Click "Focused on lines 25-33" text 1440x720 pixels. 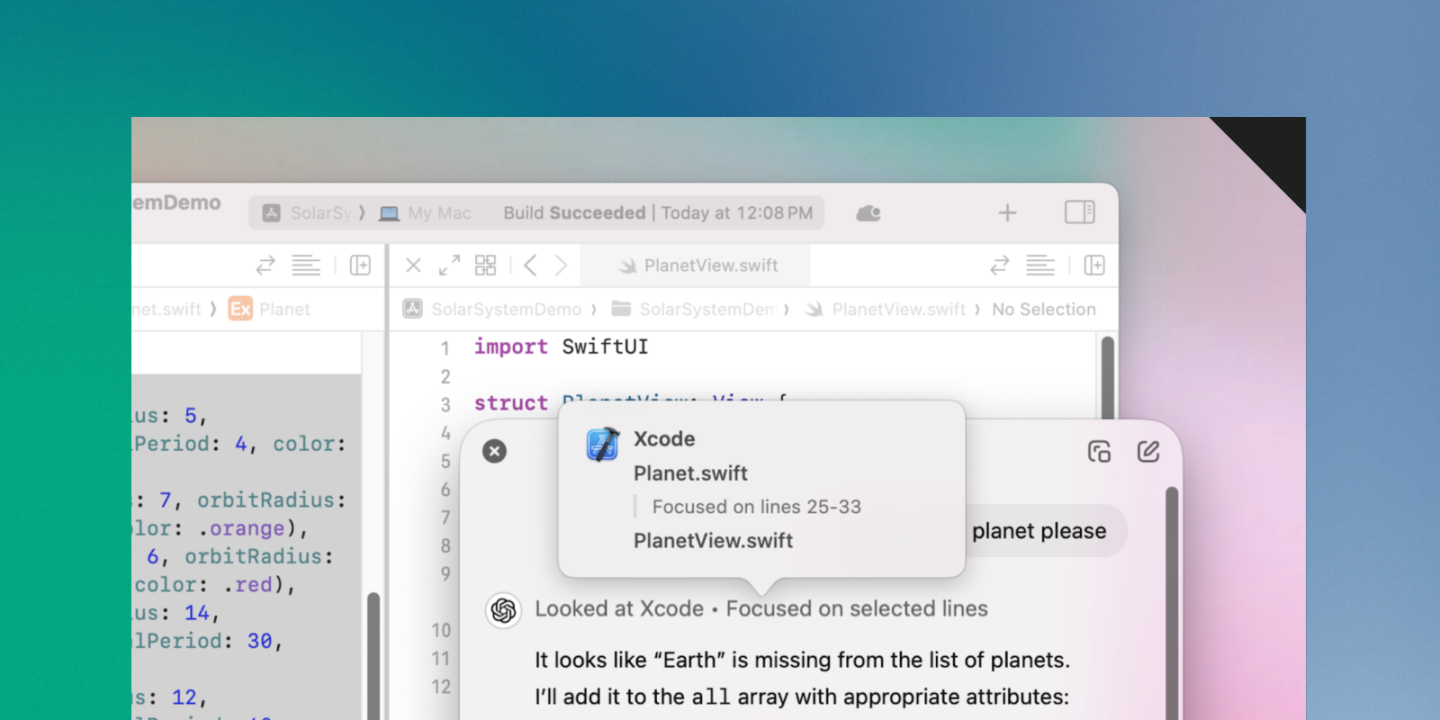coord(756,507)
